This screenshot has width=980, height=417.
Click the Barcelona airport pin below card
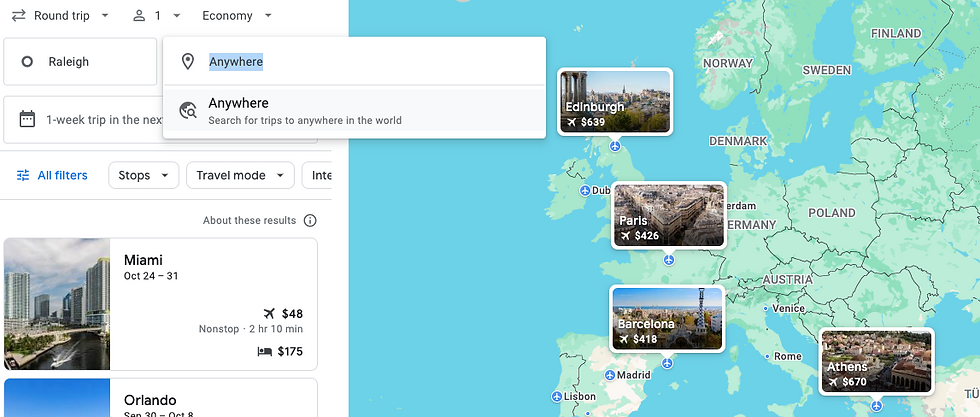[x=668, y=363]
